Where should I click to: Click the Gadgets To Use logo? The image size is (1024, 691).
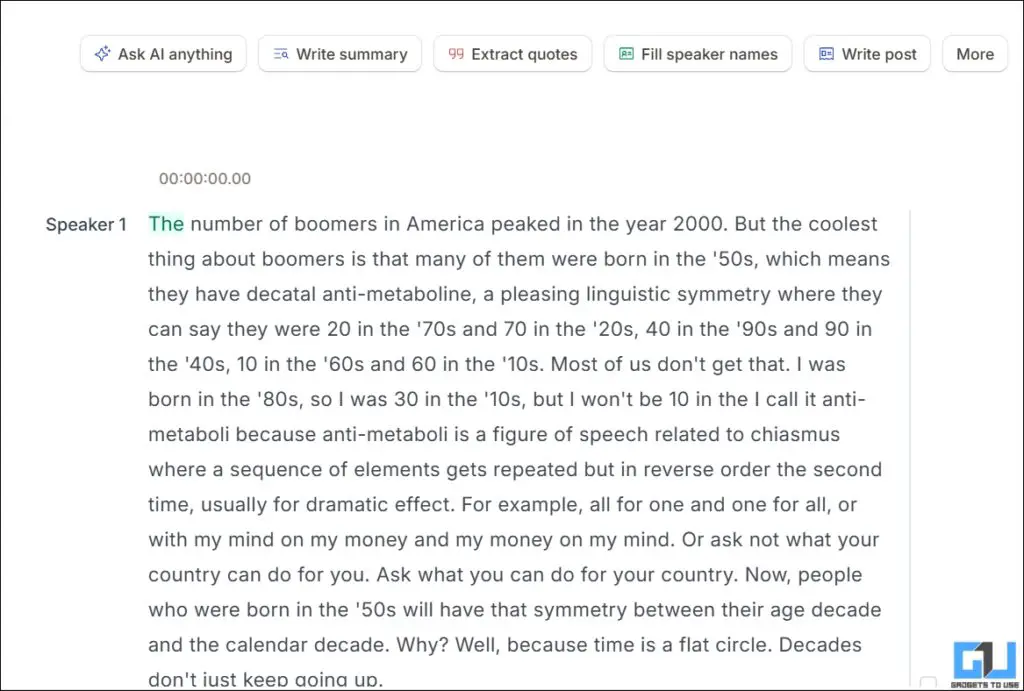click(x=984, y=665)
